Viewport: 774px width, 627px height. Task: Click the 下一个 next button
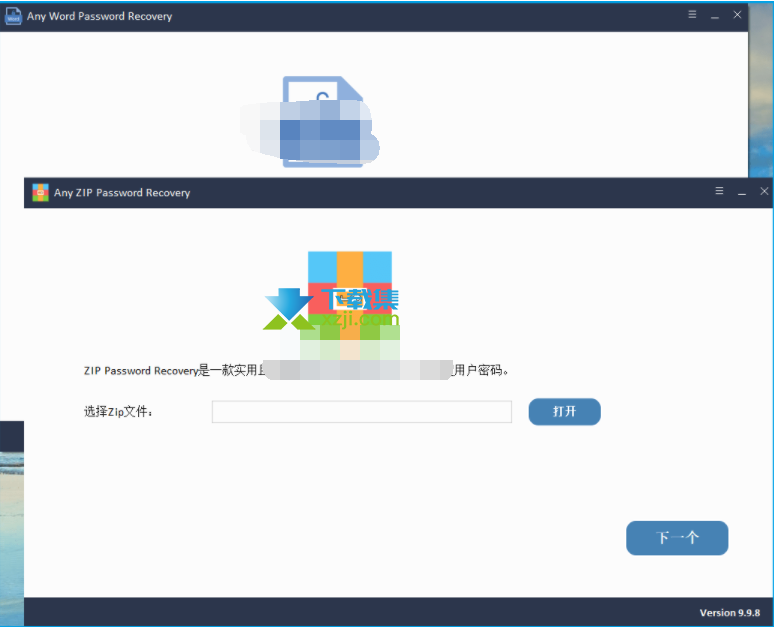click(x=677, y=538)
